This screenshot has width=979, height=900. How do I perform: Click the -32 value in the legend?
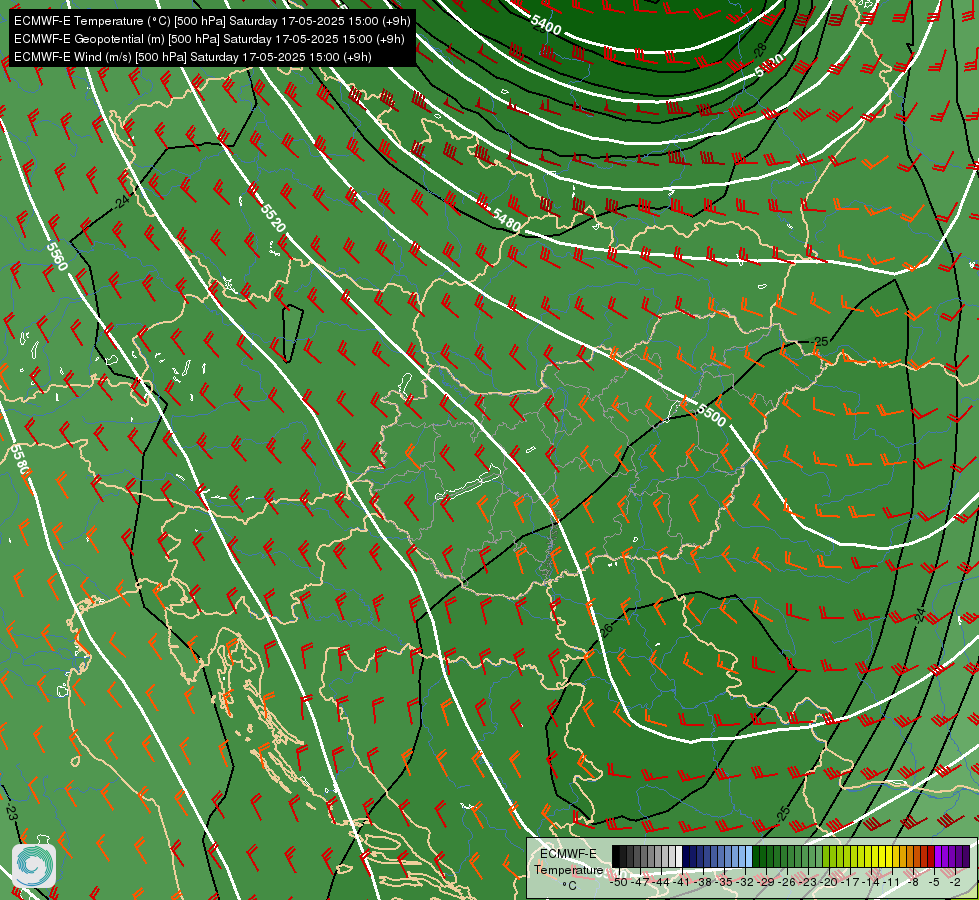[745, 882]
